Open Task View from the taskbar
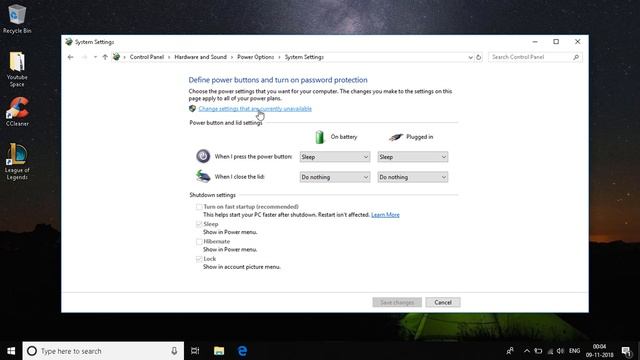 point(195,351)
